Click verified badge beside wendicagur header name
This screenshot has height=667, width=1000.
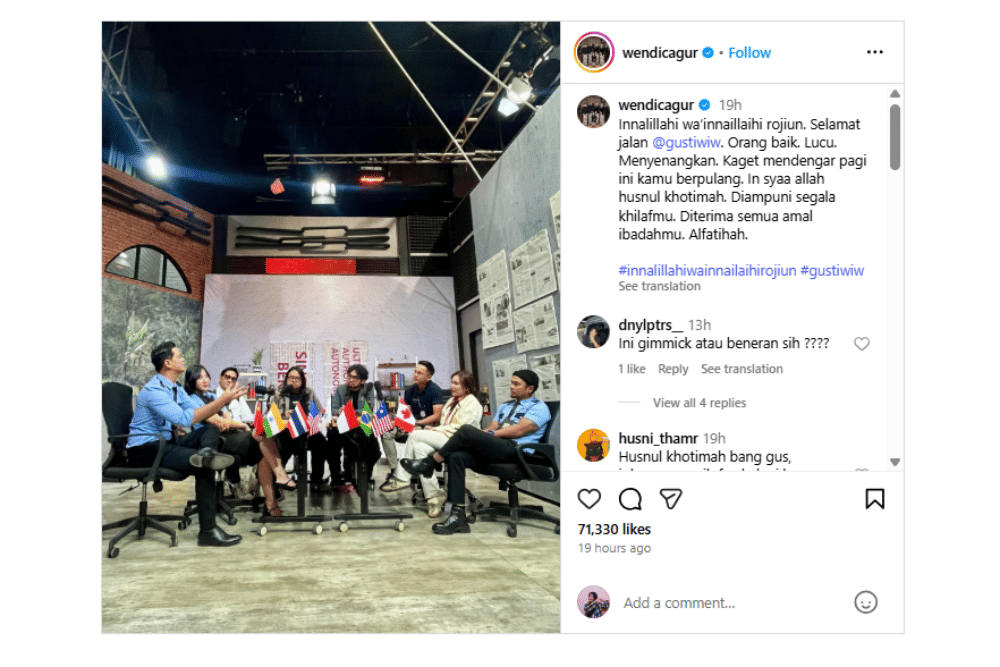(x=708, y=53)
